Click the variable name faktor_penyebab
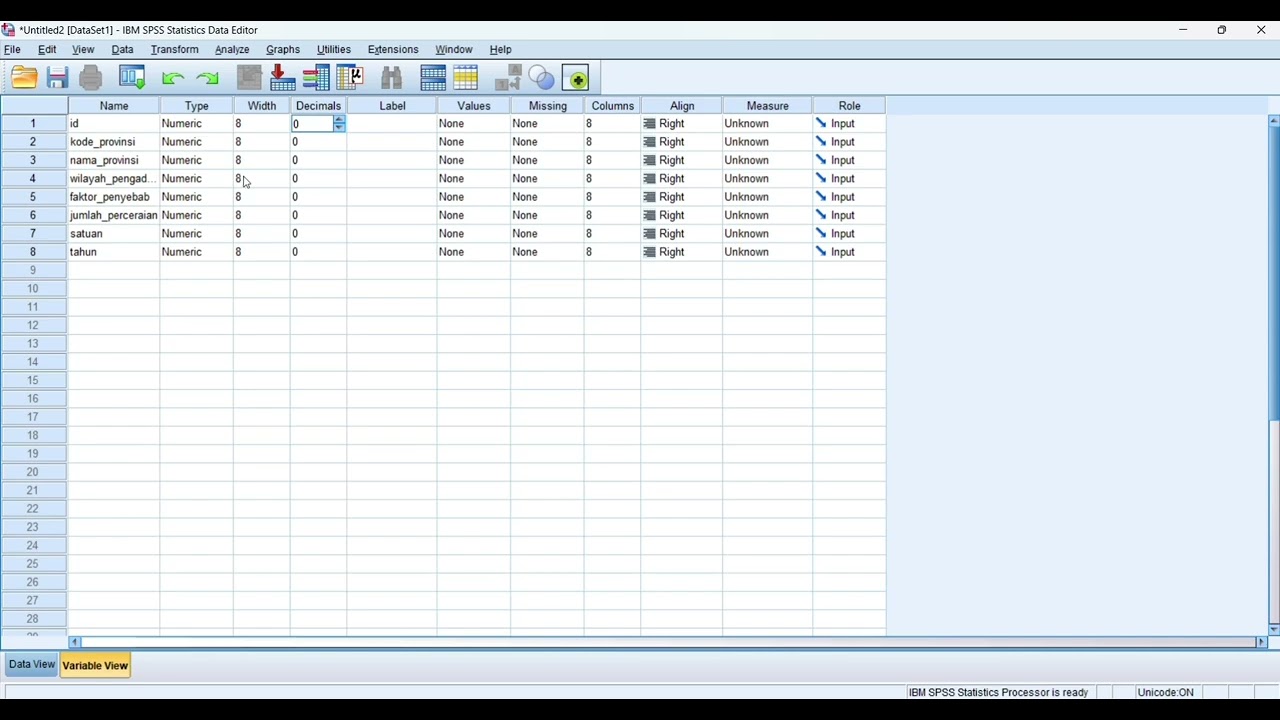This screenshot has width=1280, height=720. 110,197
